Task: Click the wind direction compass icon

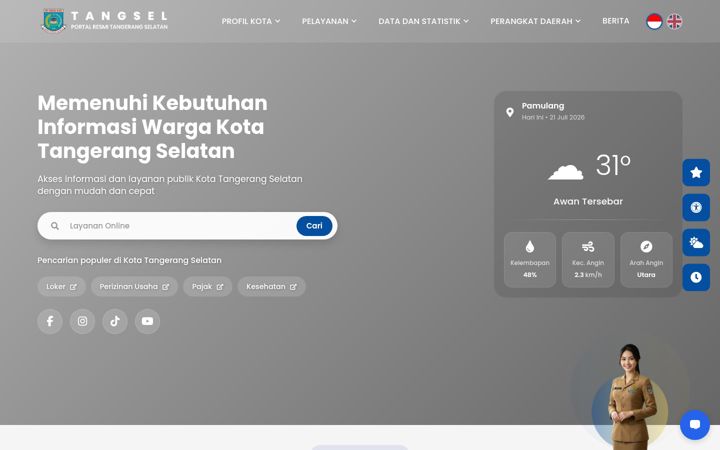Action: tap(646, 247)
